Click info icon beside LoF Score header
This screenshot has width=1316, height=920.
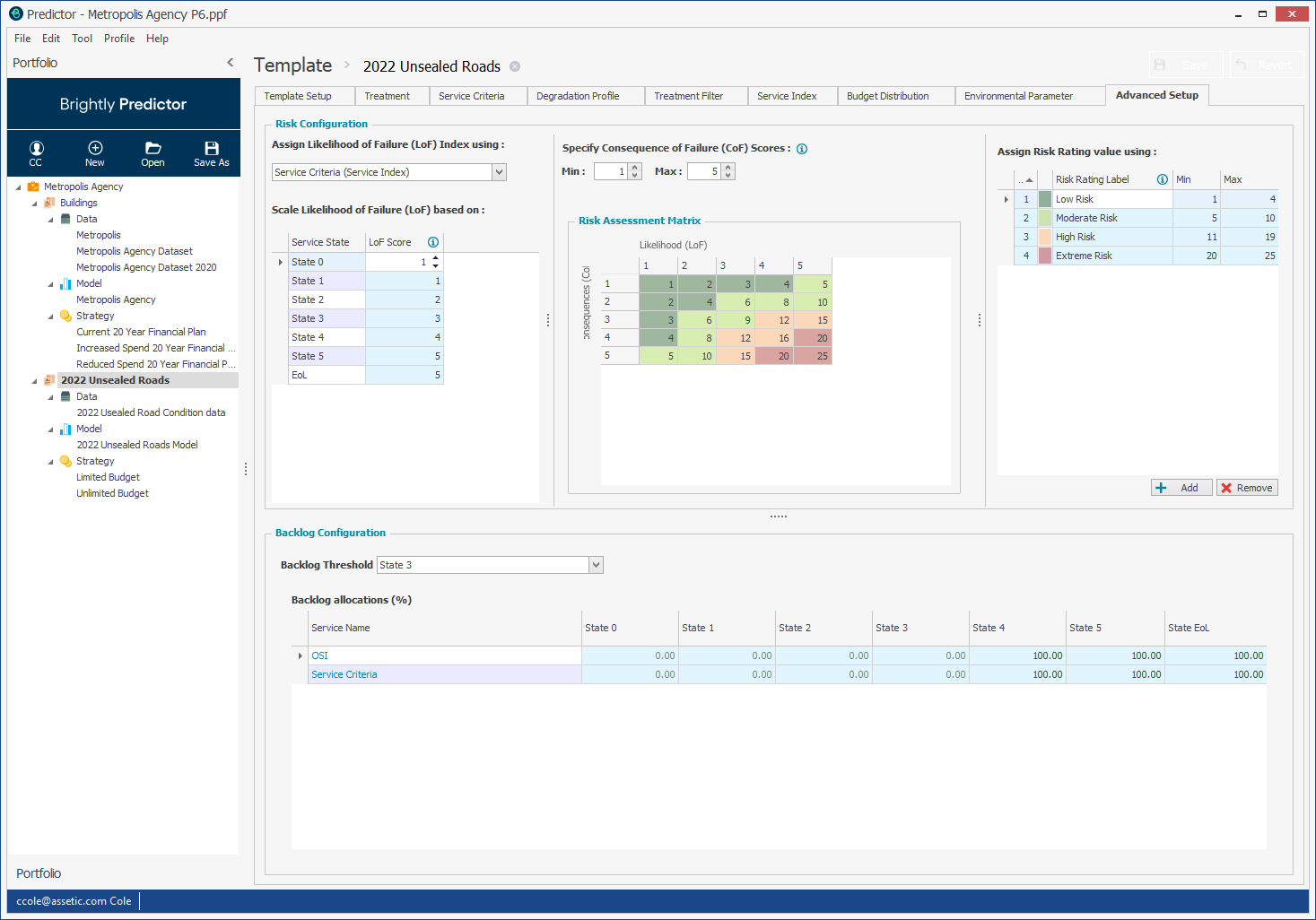[x=433, y=242]
